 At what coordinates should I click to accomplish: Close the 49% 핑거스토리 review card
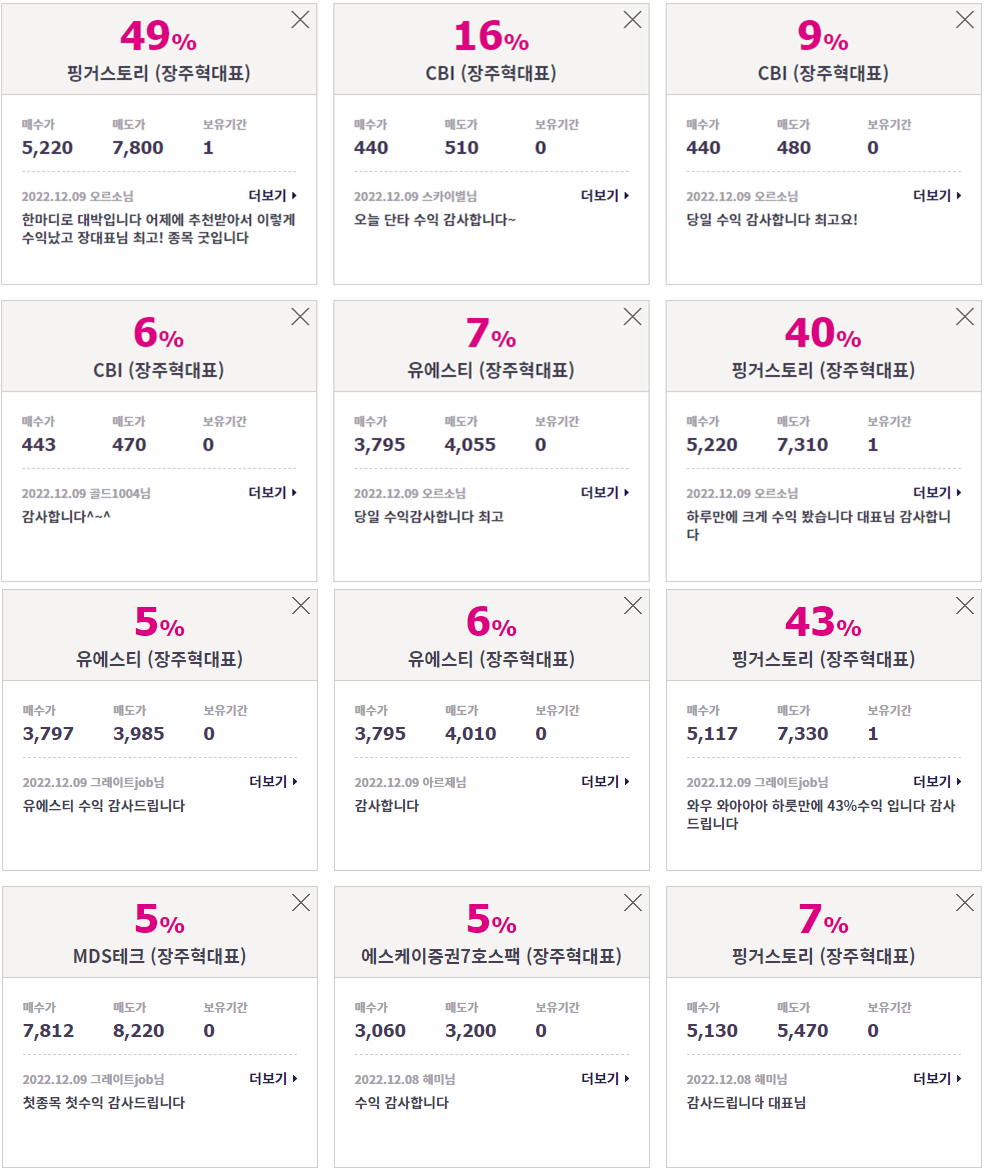coord(300,19)
